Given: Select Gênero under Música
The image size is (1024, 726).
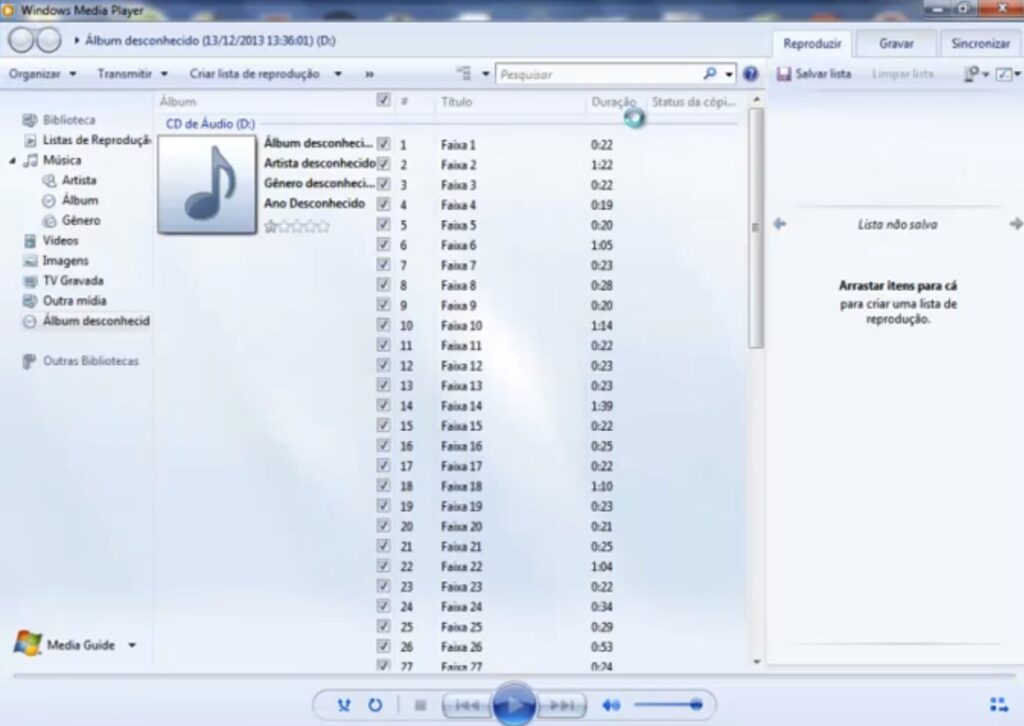Looking at the screenshot, I should [80, 221].
